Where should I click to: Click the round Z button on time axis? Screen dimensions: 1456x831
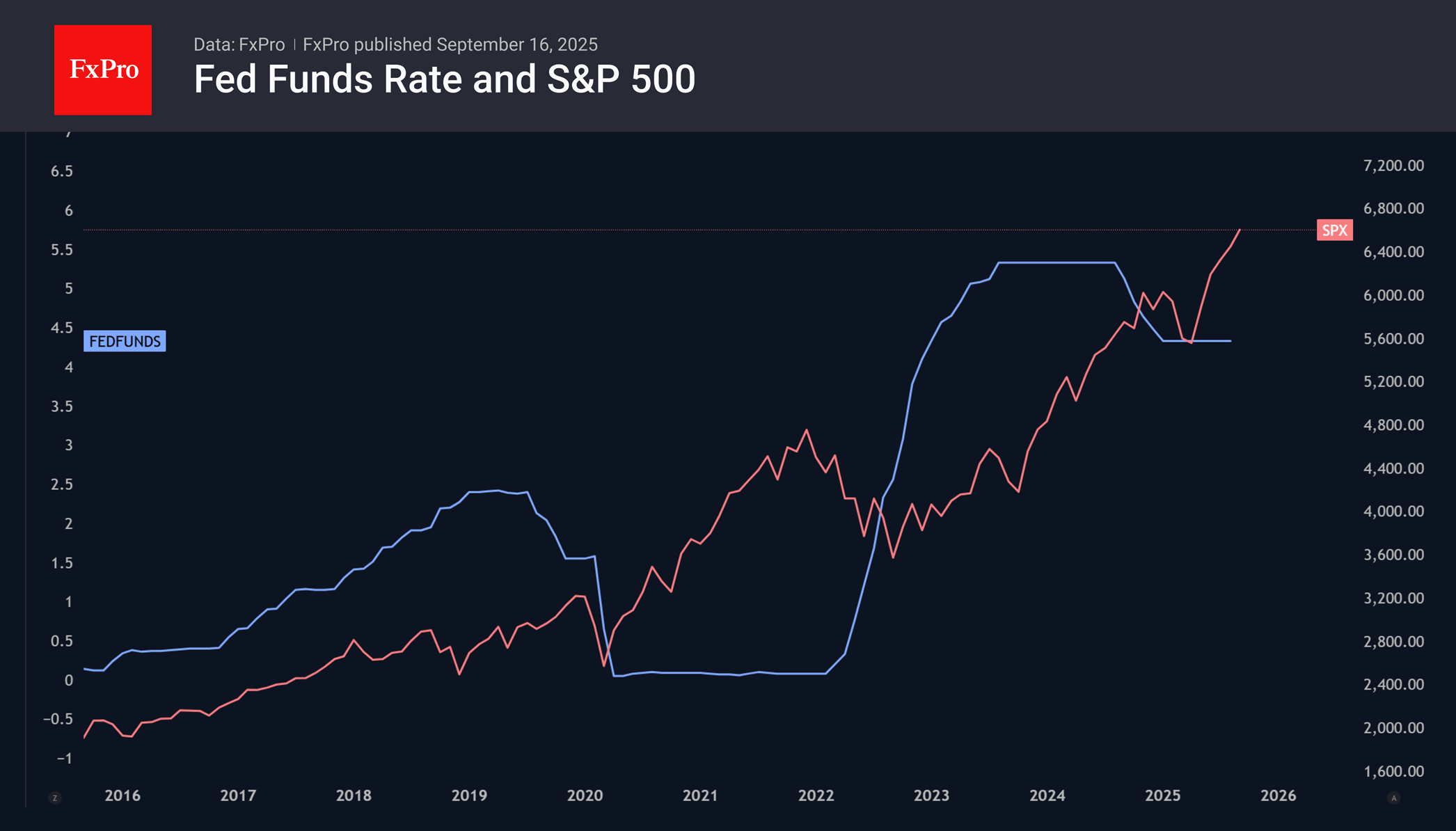pyautogui.click(x=55, y=798)
